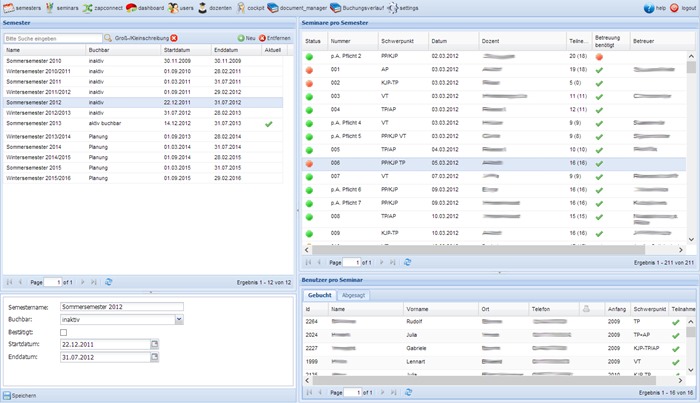
Task: Select the Wintersemester 2012/2013 row
Action: [143, 113]
